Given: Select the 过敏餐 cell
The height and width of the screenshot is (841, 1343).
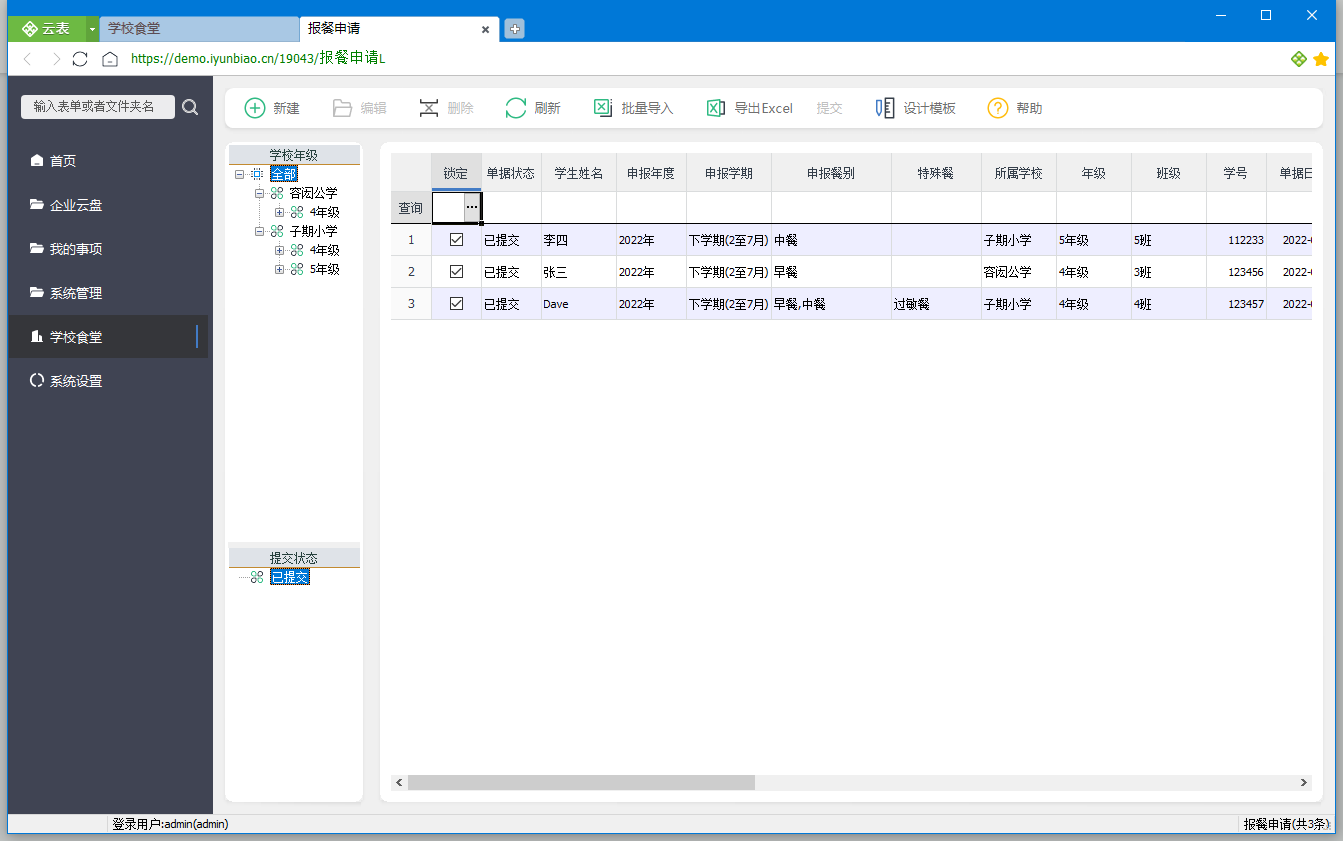Looking at the screenshot, I should tap(936, 304).
